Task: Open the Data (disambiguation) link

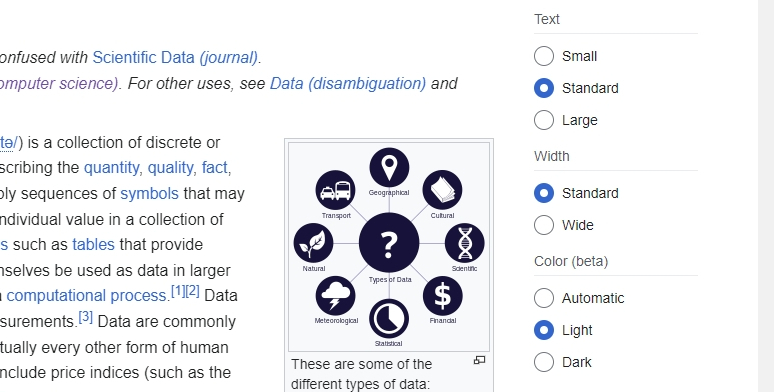Action: pyautogui.click(x=348, y=83)
